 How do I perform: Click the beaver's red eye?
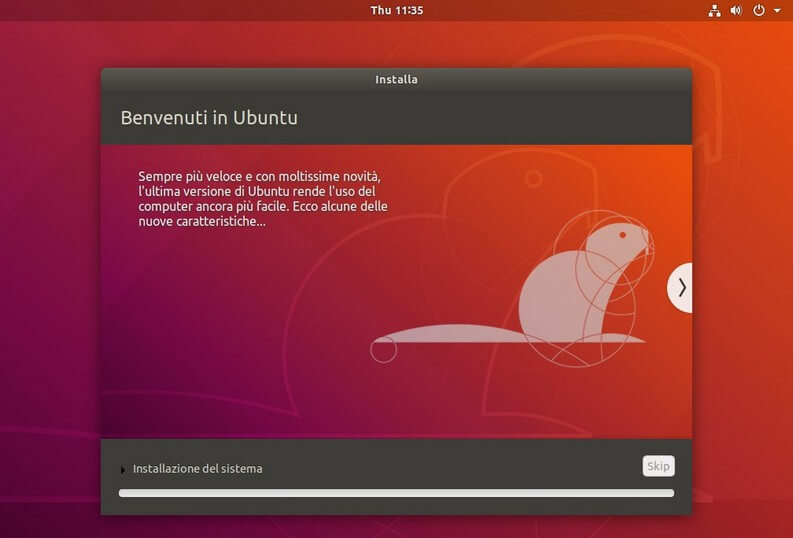[x=622, y=235]
